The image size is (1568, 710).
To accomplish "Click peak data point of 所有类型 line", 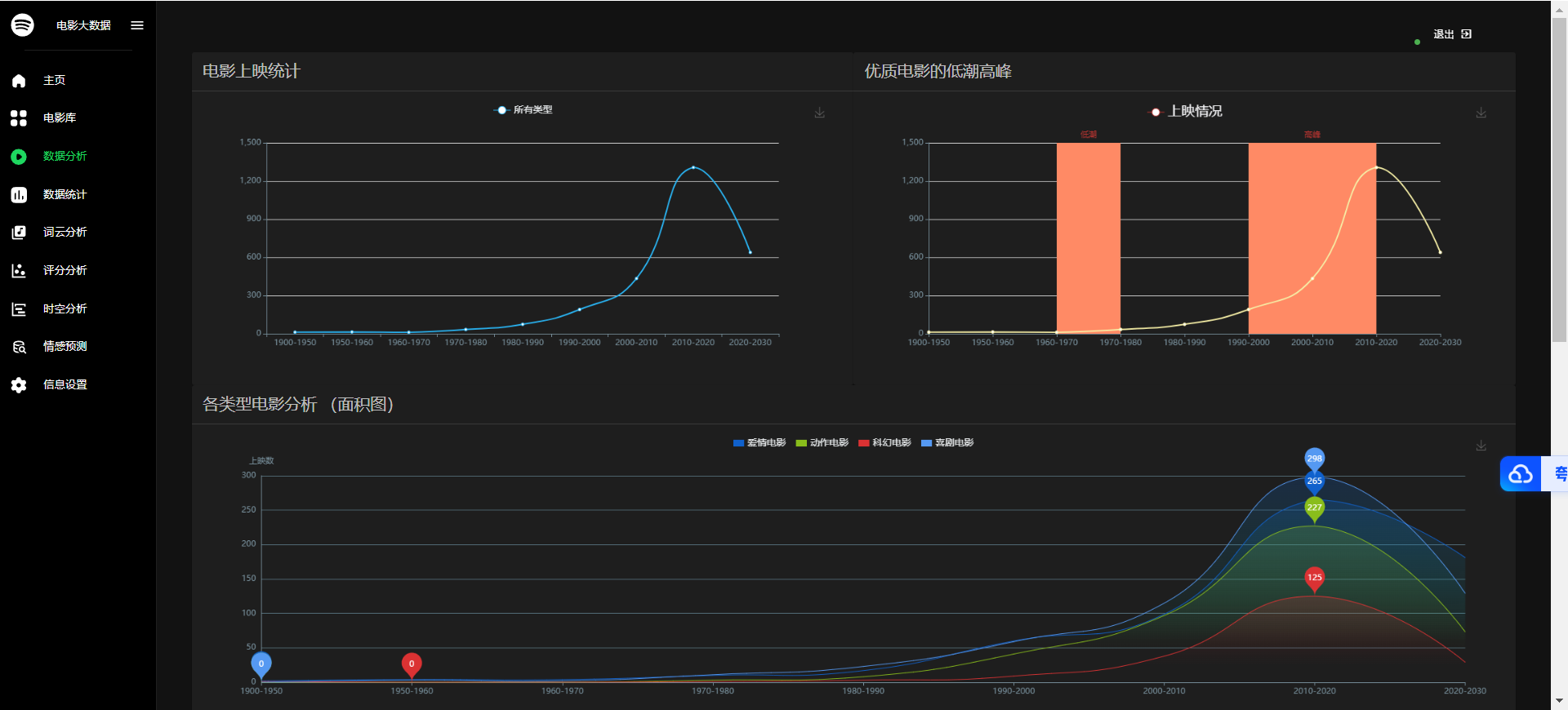I will (x=693, y=167).
